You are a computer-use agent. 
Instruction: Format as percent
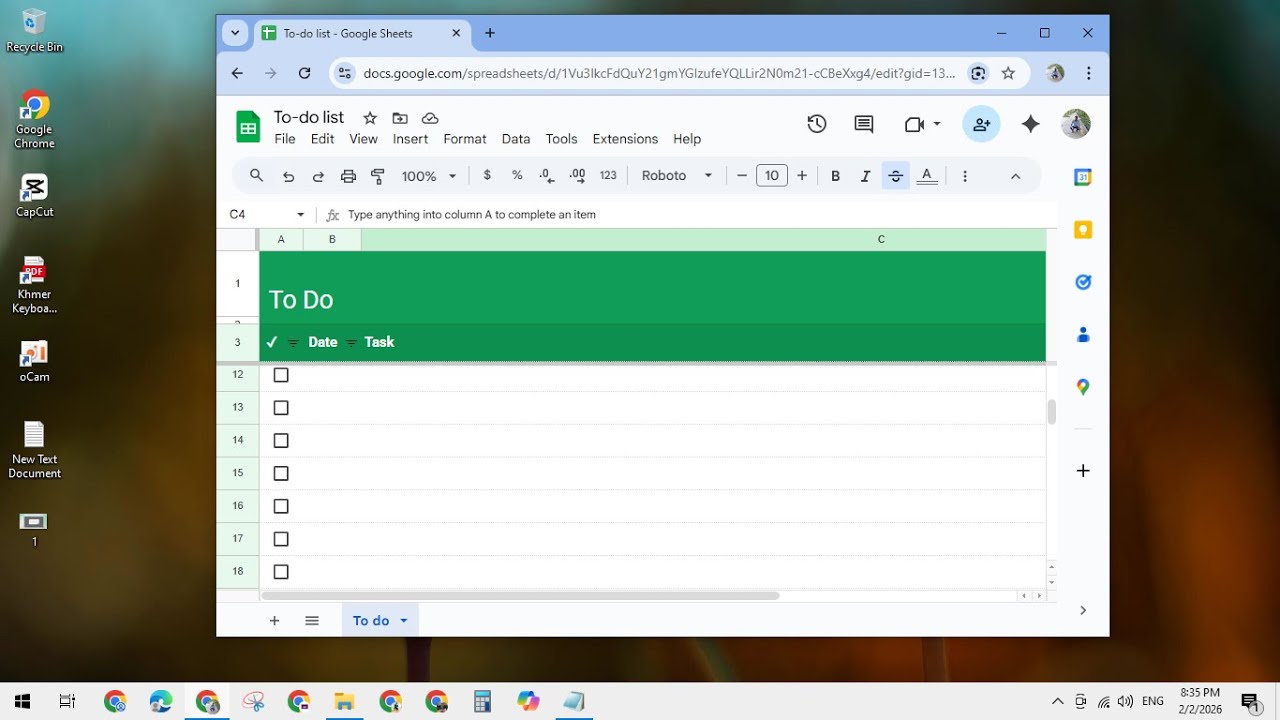click(x=517, y=175)
